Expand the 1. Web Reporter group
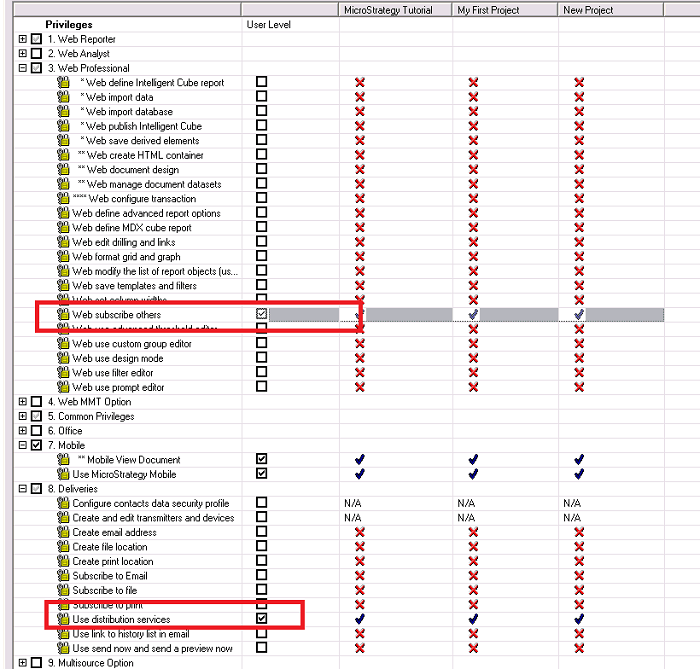The height and width of the screenshot is (669, 700). 23,39
